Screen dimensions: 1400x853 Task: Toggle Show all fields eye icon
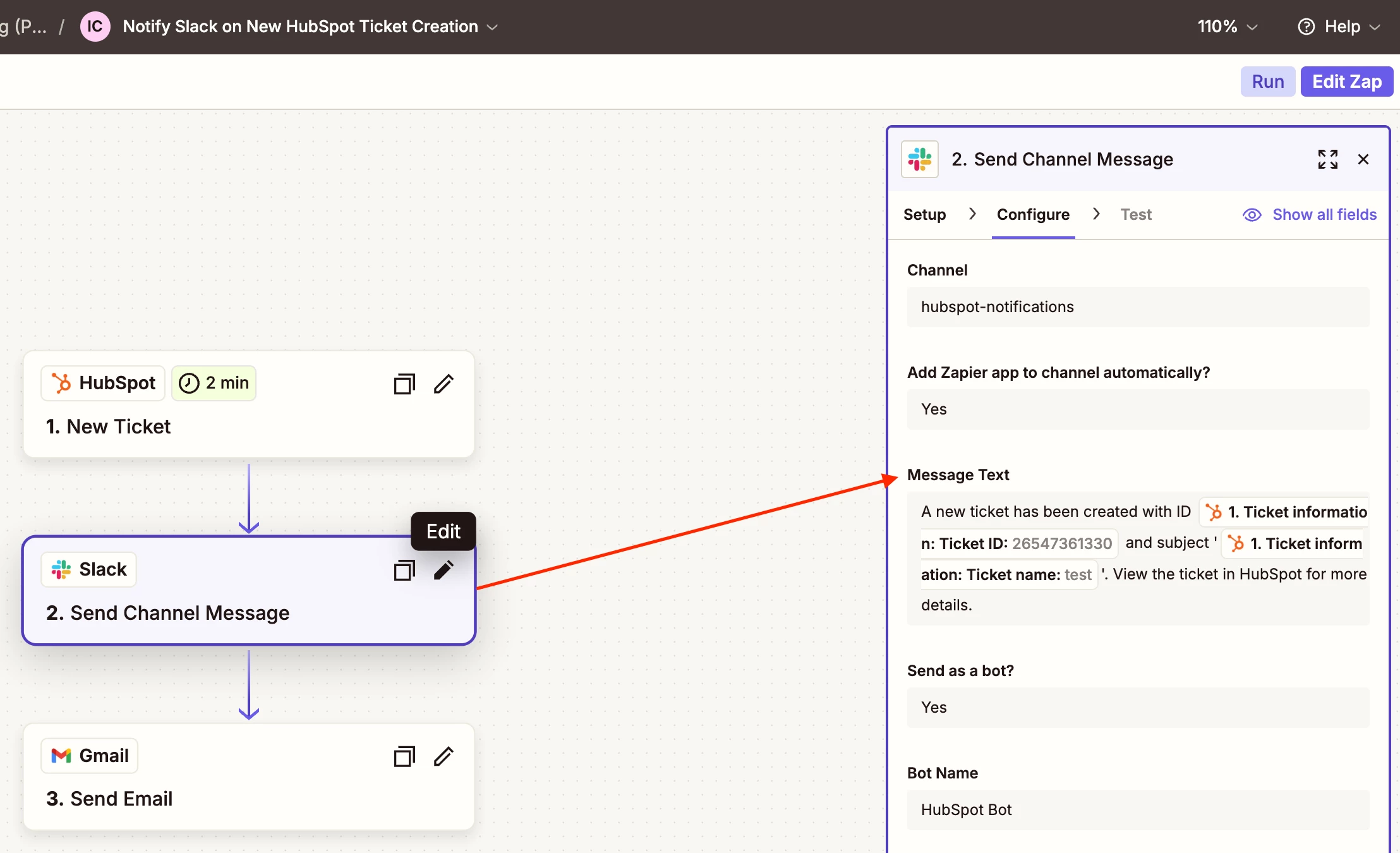pos(1252,215)
